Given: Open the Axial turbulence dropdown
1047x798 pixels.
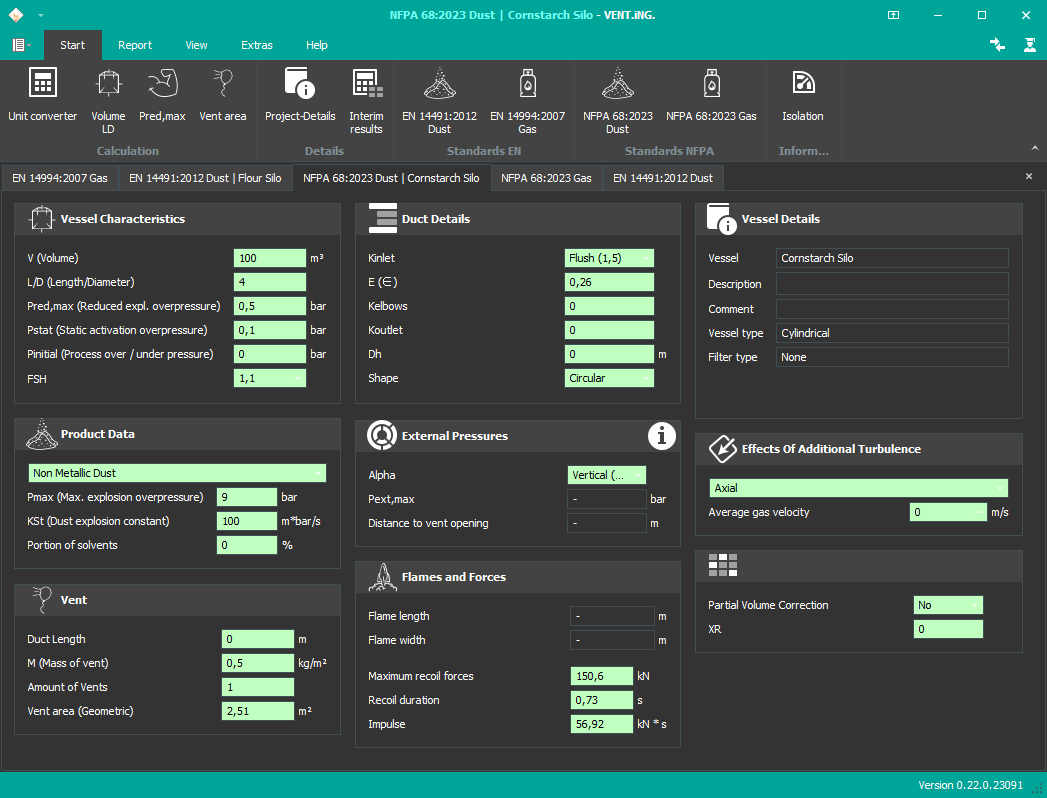Looking at the screenshot, I should (x=999, y=488).
